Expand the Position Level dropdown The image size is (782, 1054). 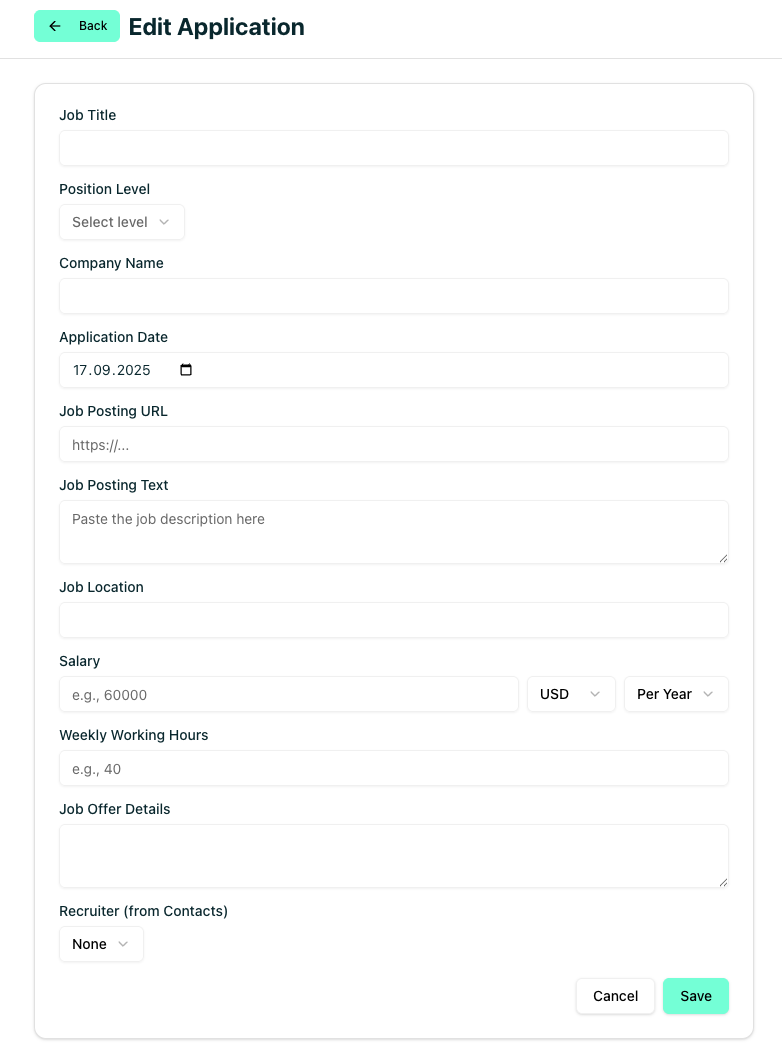point(121,222)
